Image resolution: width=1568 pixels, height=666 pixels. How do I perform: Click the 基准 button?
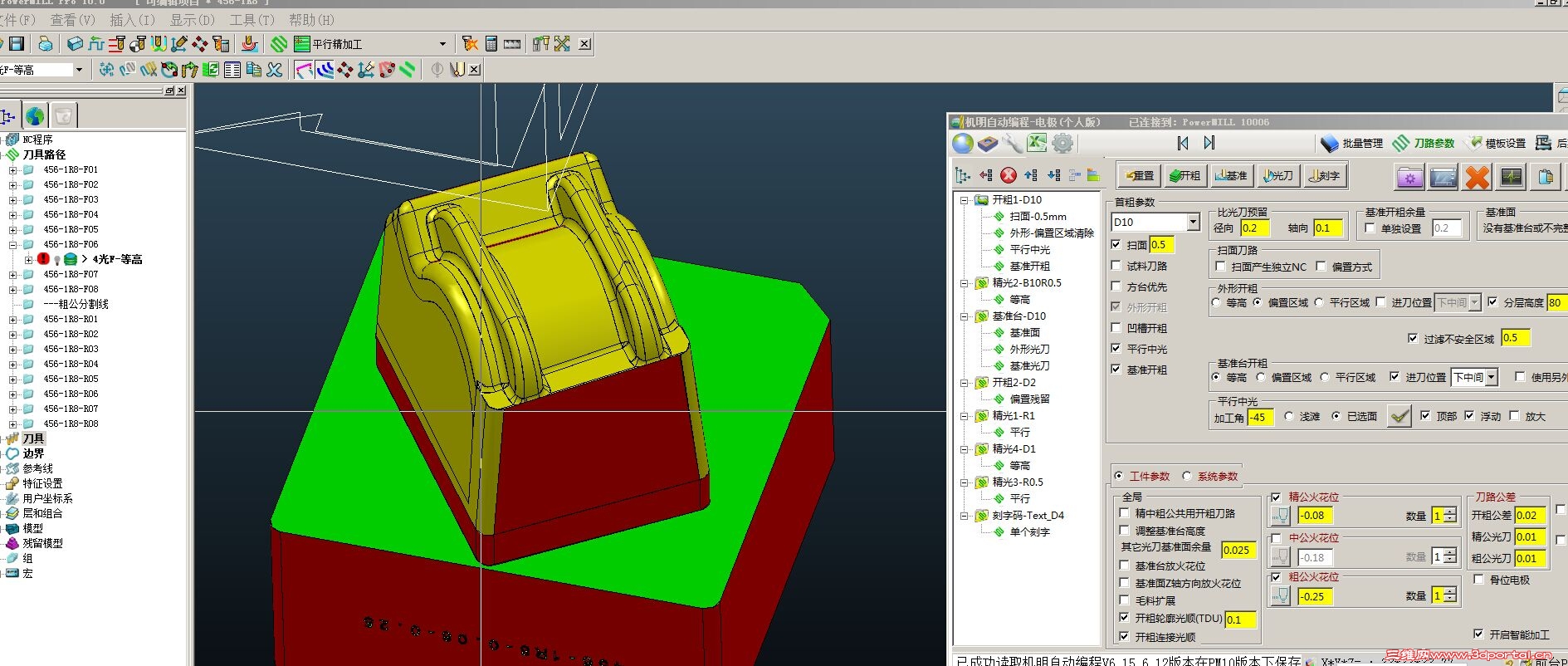pos(1231,175)
